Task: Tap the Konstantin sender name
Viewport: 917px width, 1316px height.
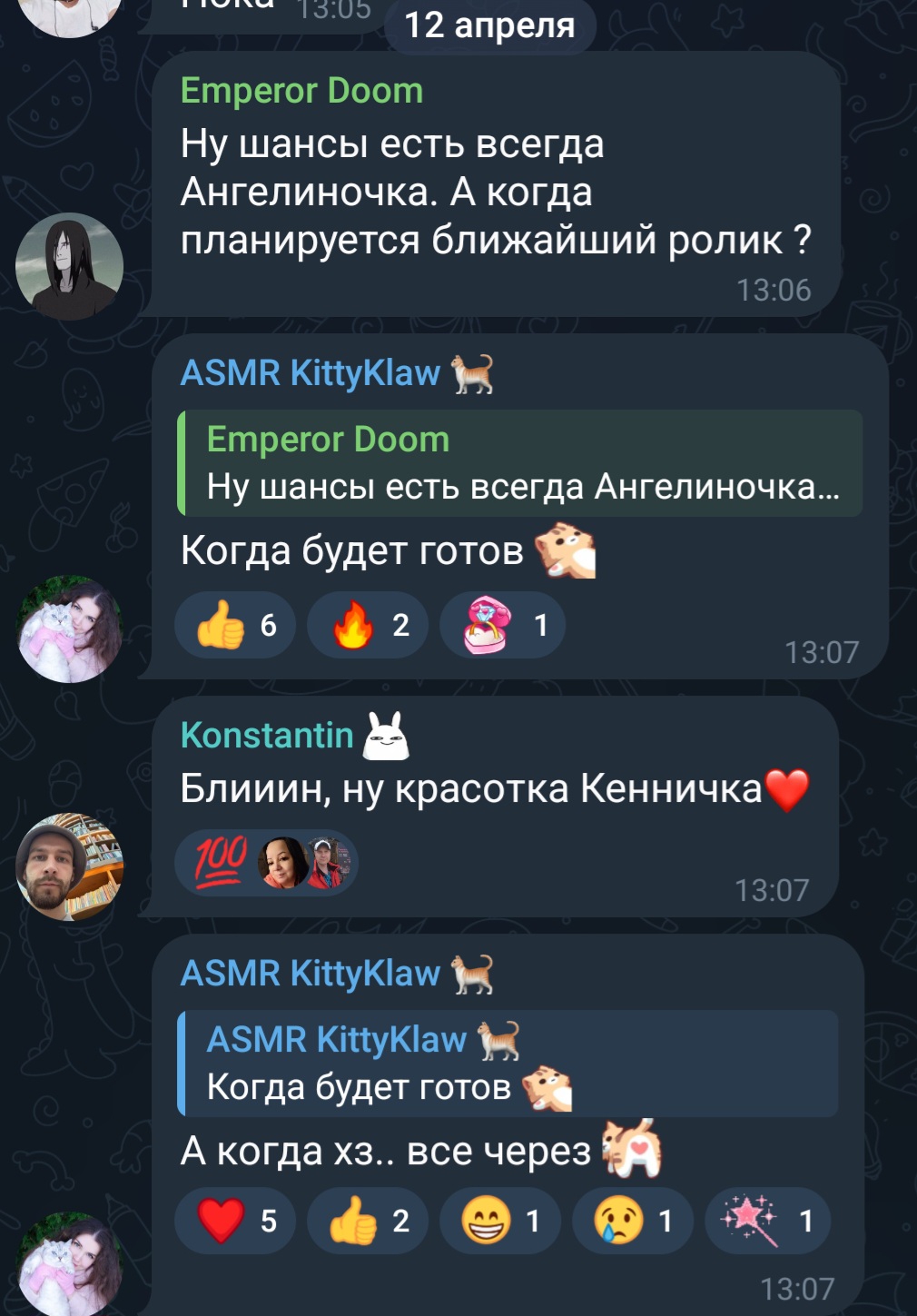Action: (267, 735)
